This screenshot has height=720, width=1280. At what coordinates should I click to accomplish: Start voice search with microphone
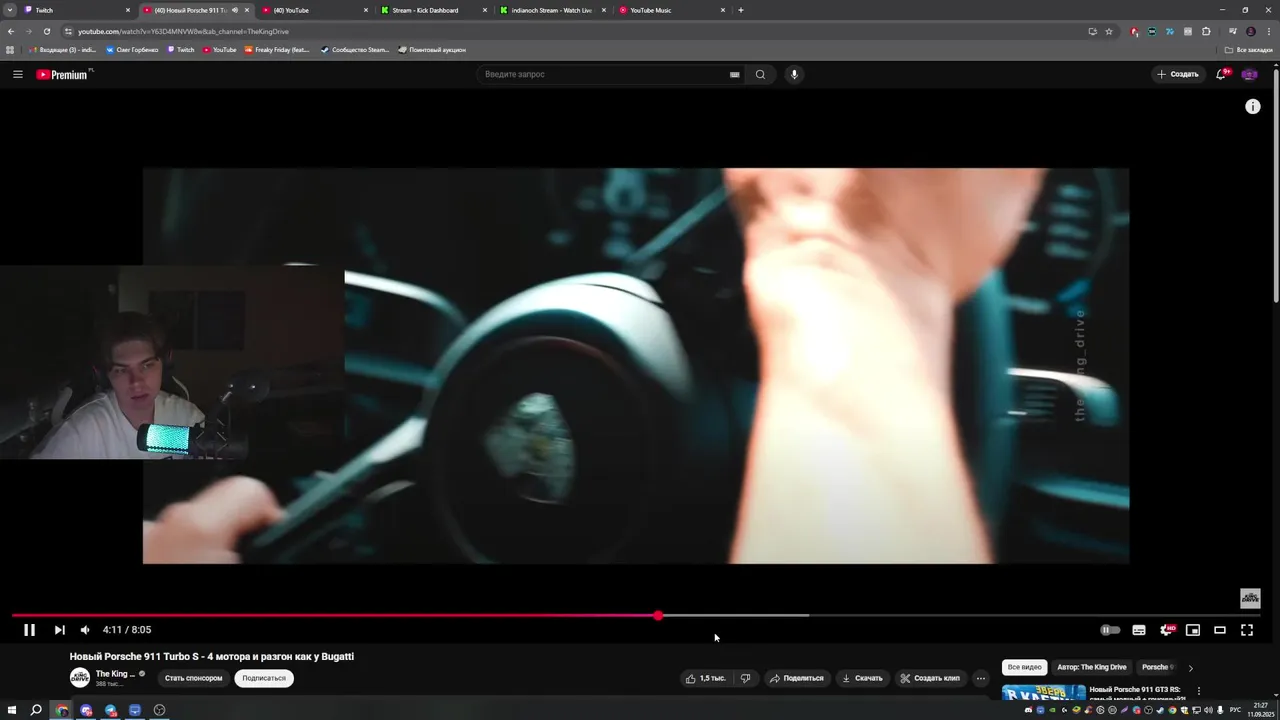click(x=794, y=74)
